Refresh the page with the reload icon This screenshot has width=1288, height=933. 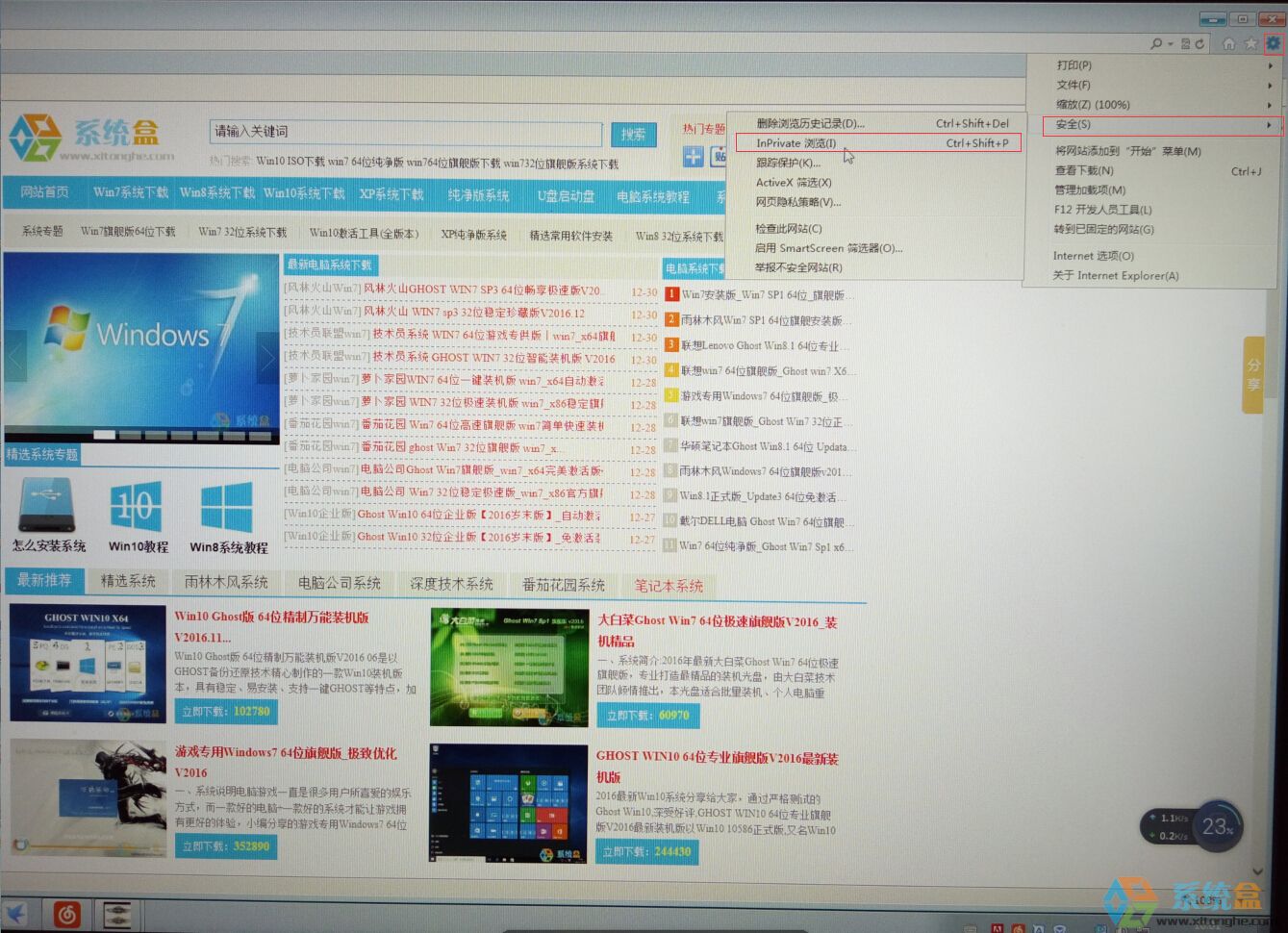1200,44
